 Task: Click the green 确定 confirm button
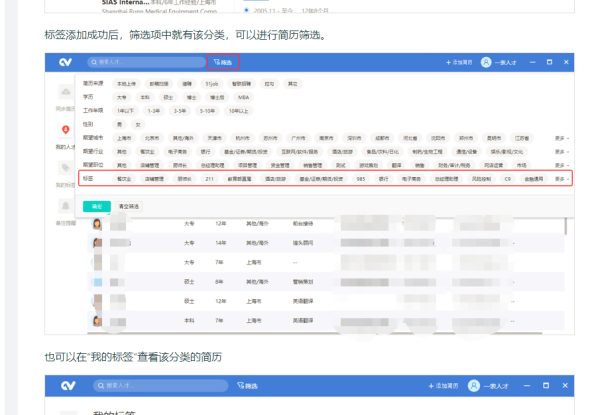click(x=96, y=206)
